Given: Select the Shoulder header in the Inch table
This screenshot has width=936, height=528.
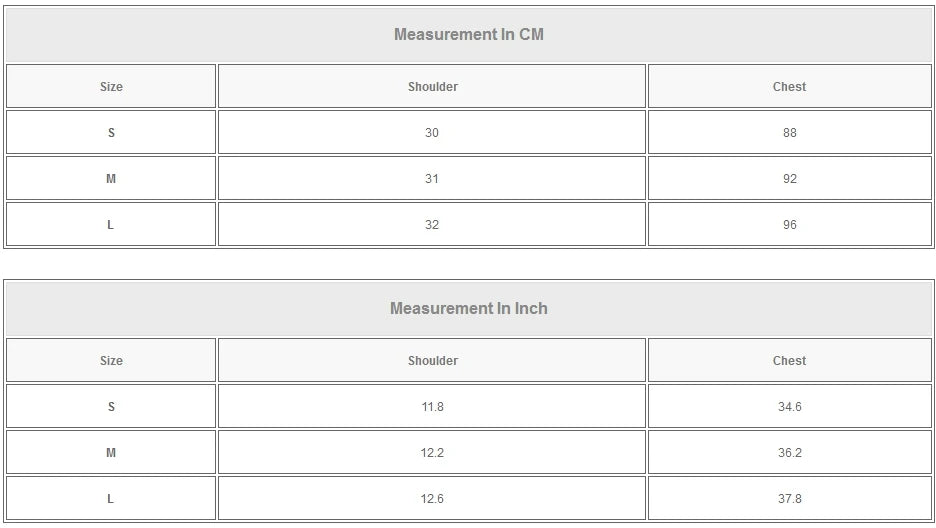Looking at the screenshot, I should click(x=432, y=361).
